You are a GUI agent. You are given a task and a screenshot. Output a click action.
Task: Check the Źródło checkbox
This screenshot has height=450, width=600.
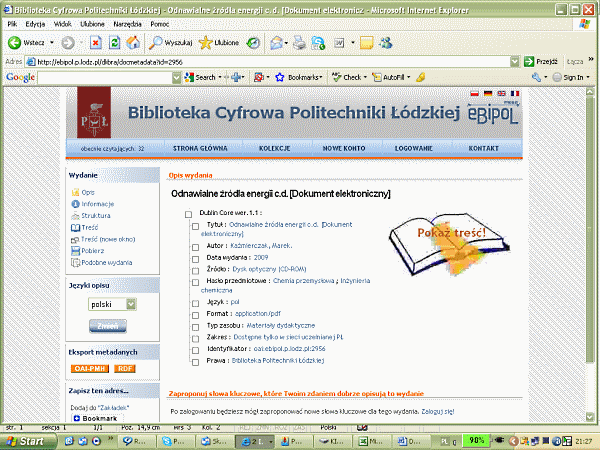196,271
